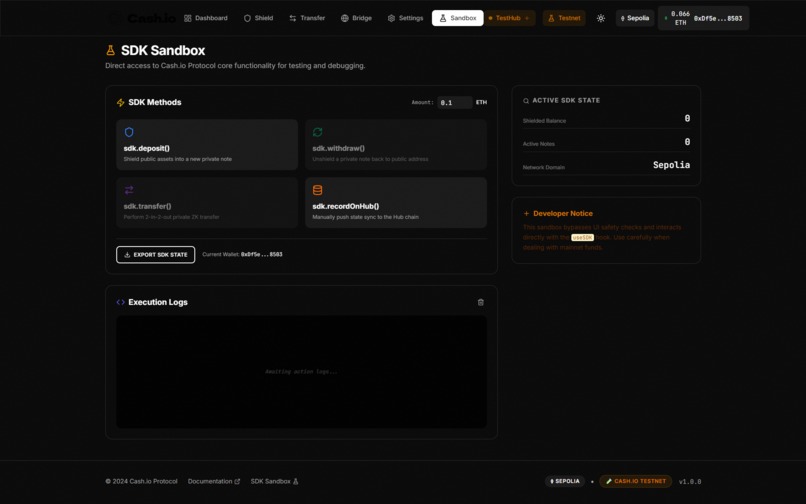
Task: Click the plus icon by Developer Notice
Action: tap(526, 213)
